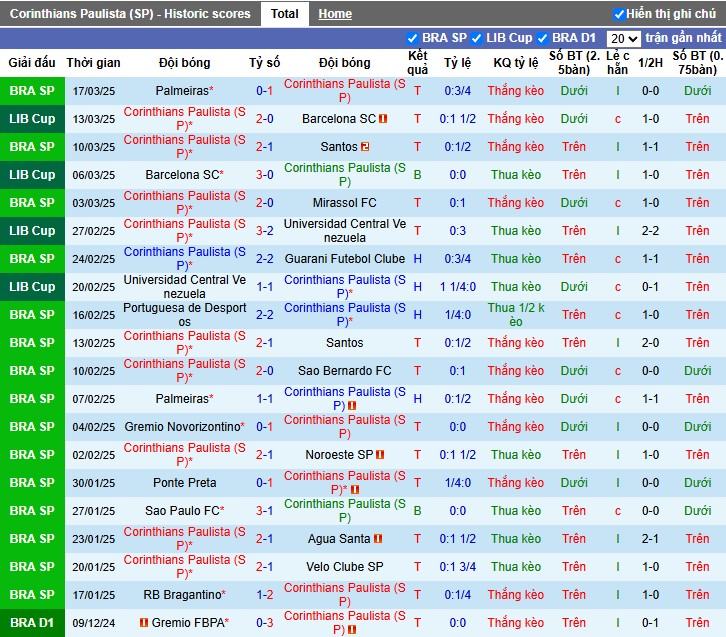Open Portuguesa de Desportos team link
The height and width of the screenshot is (637, 726).
tap(184, 315)
